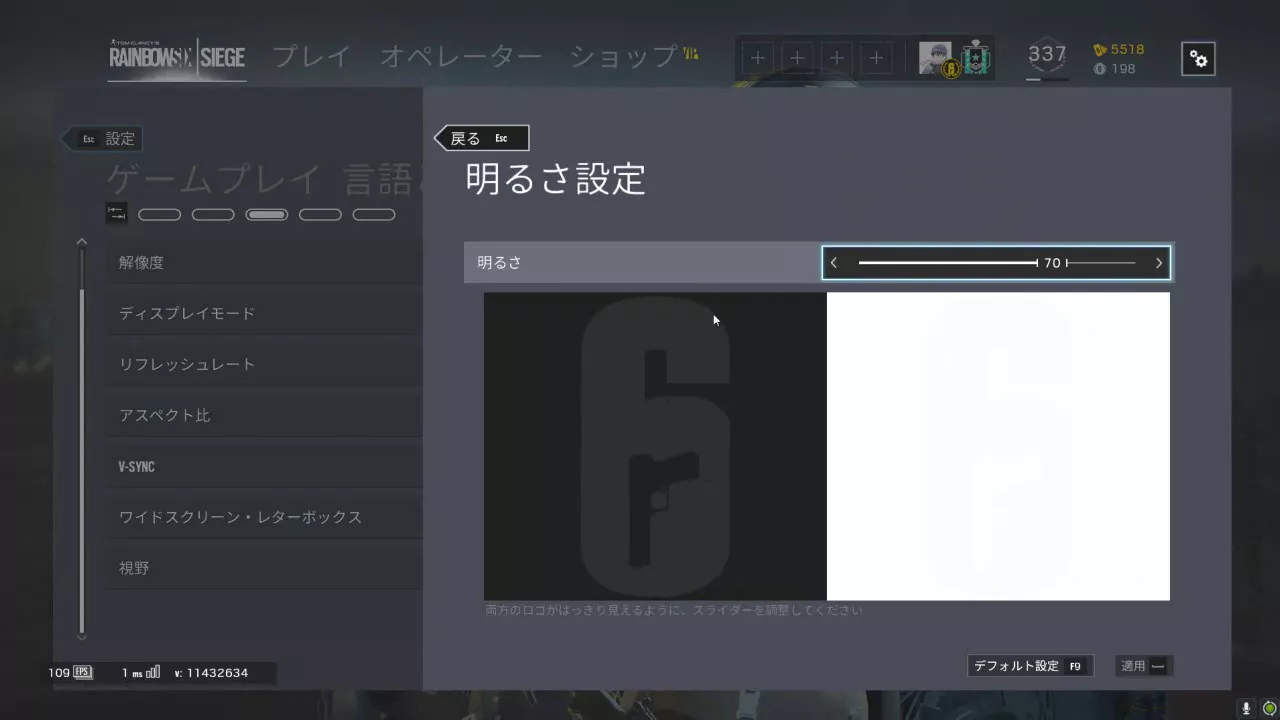1280x720 pixels.
Task: Click the settings list scrollbar down arrow
Action: coord(82,636)
